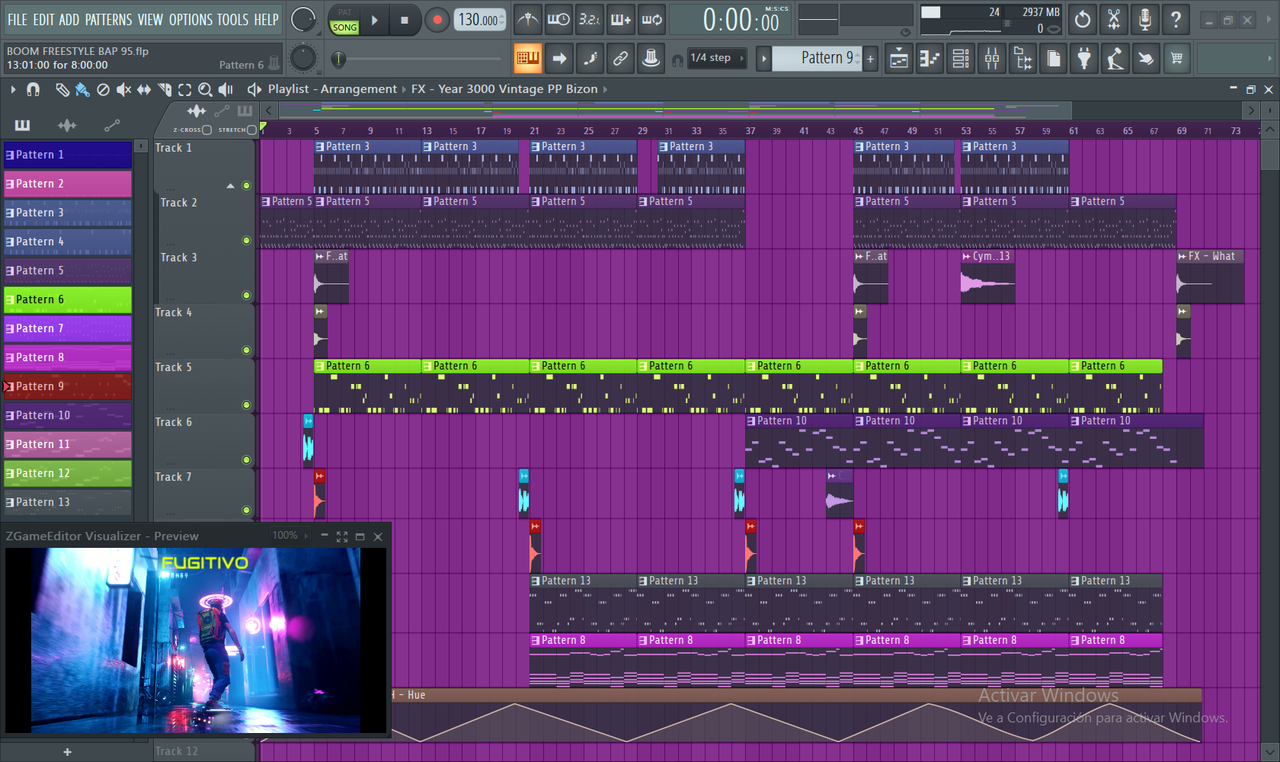The width and height of the screenshot is (1280, 762).
Task: Mute Track 1 using its green light
Action: (x=246, y=186)
